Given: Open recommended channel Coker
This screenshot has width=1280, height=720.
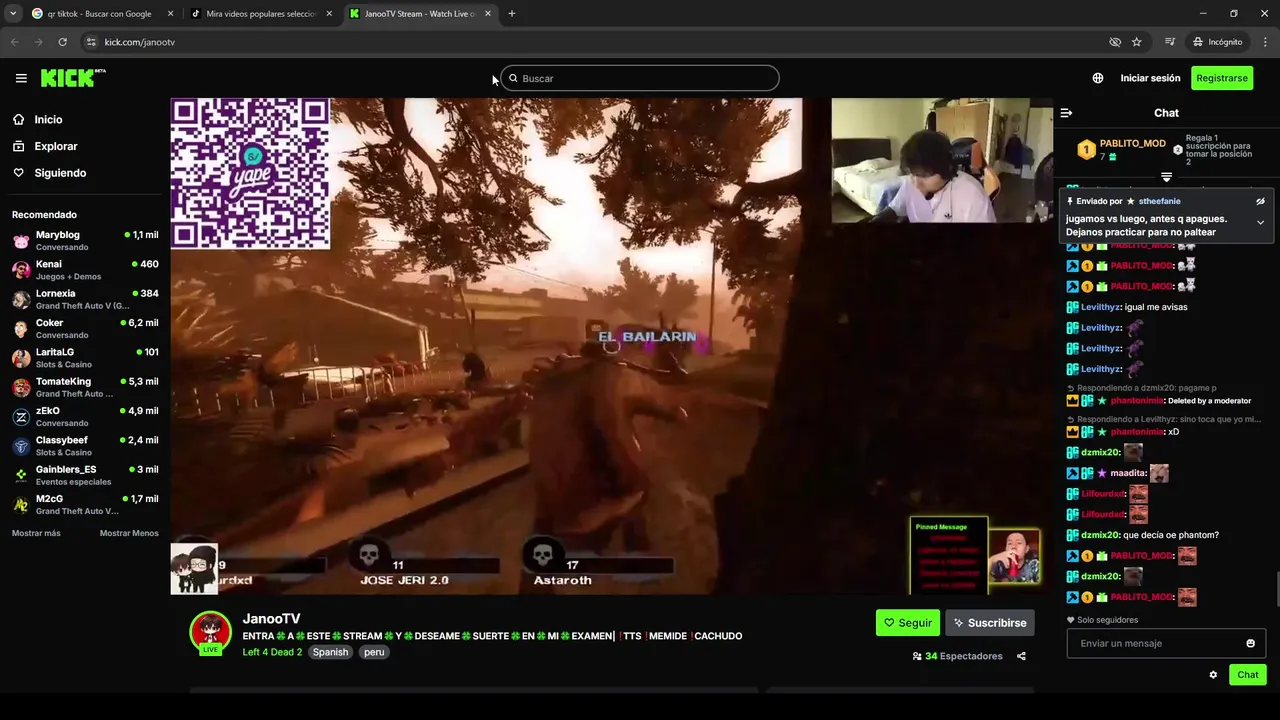Looking at the screenshot, I should coord(85,328).
